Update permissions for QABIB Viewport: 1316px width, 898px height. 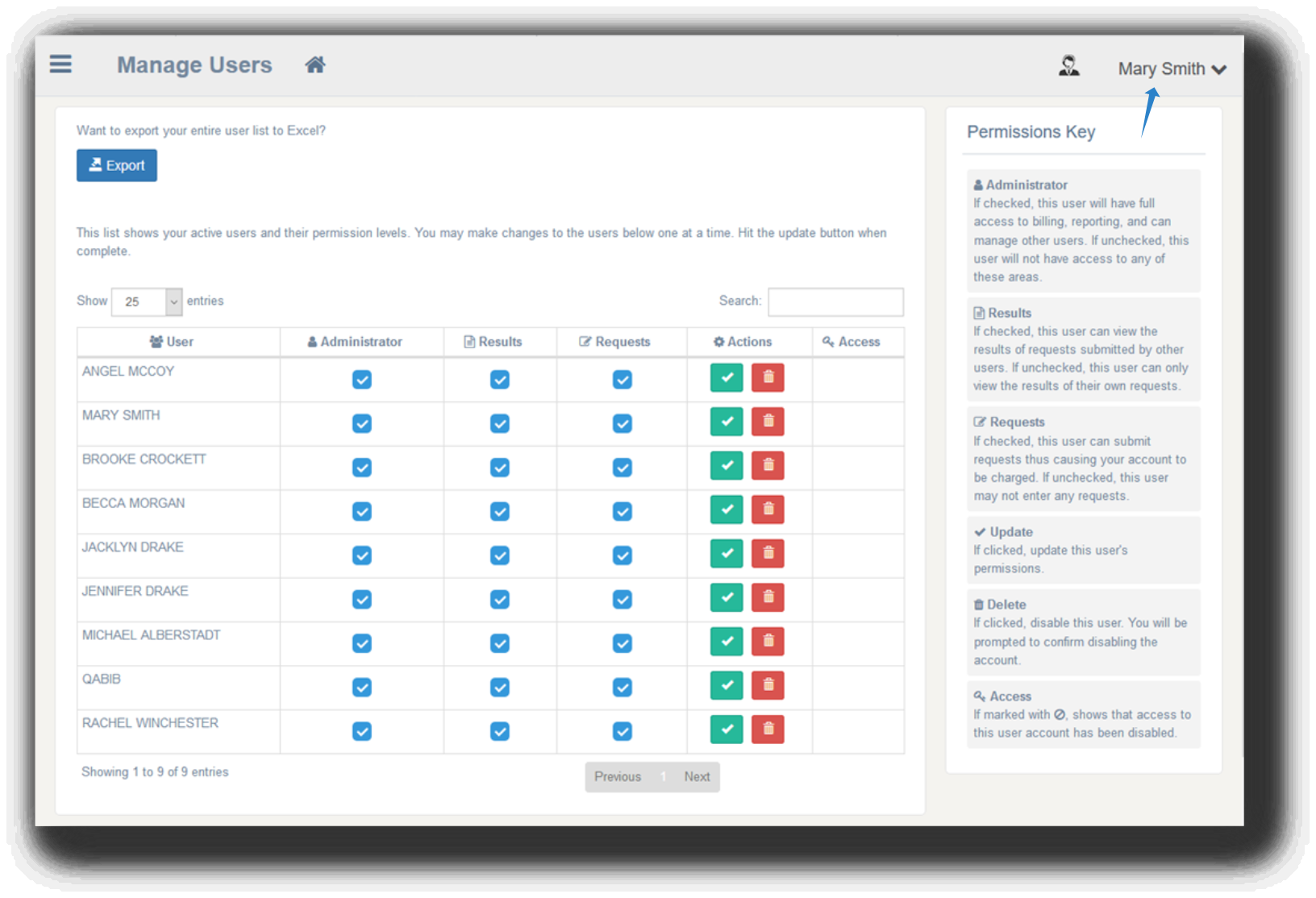coord(727,685)
